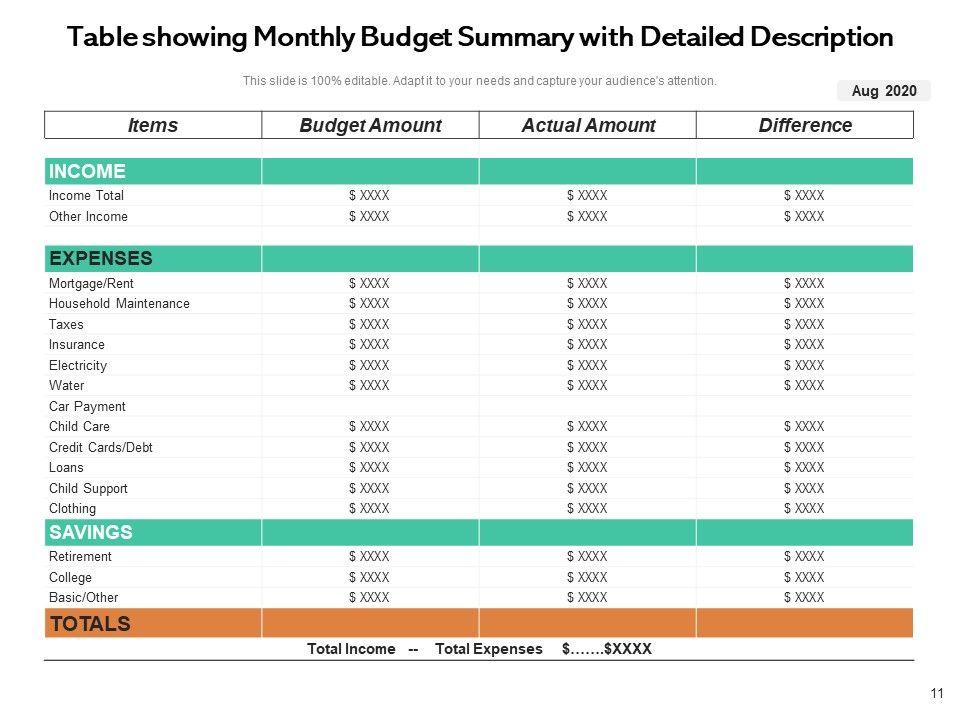Select the orange TOTALS row label
This screenshot has width=960, height=720.
90,623
